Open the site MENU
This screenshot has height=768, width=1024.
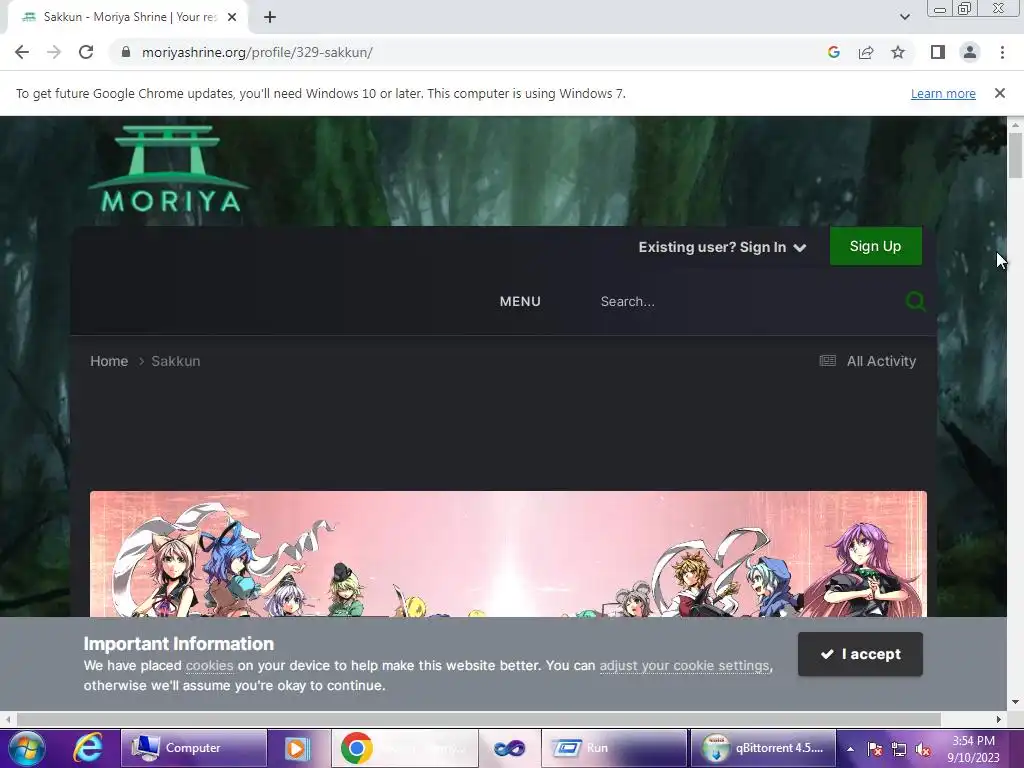point(520,302)
